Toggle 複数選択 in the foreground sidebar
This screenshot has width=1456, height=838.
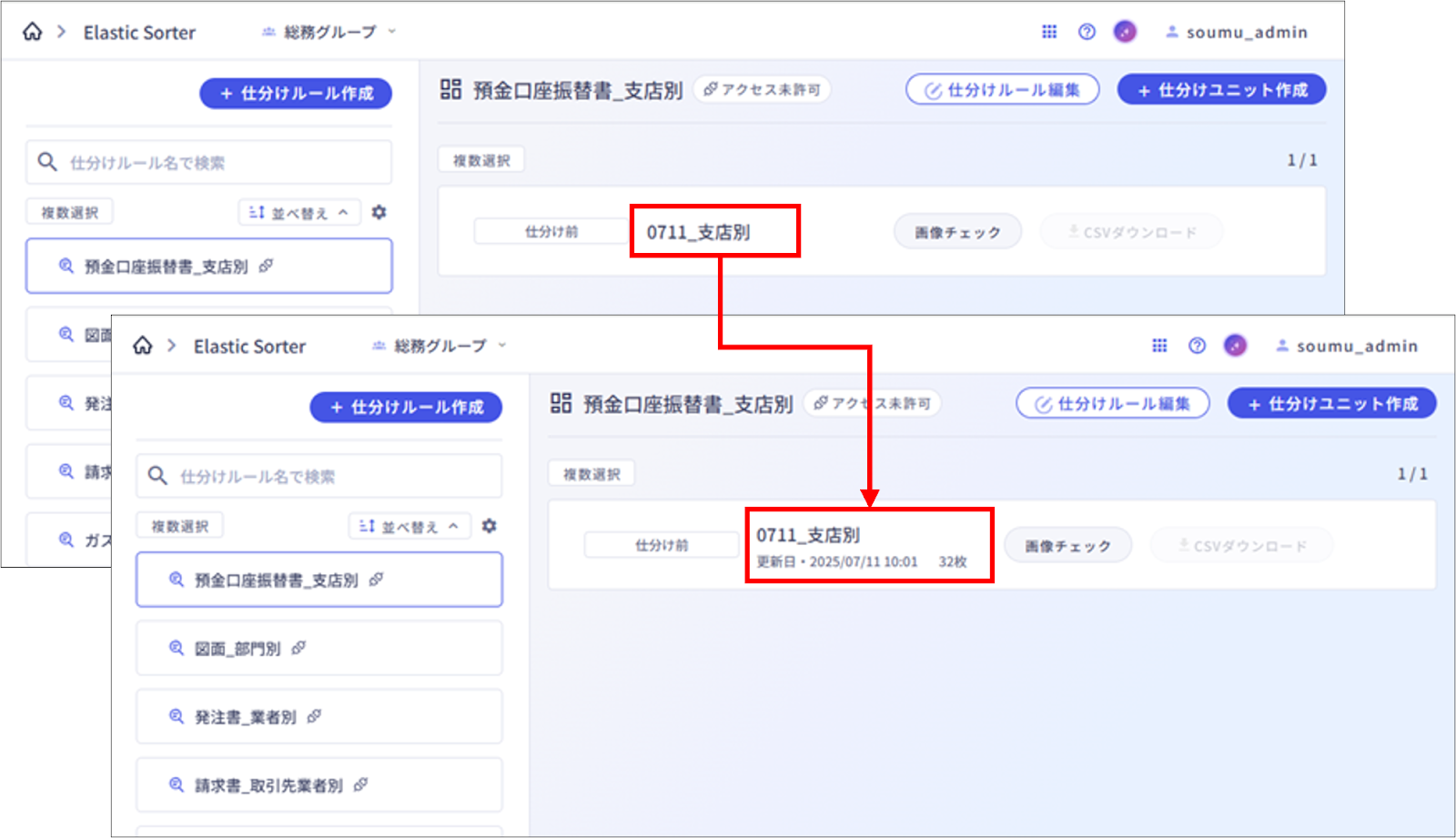tap(179, 526)
